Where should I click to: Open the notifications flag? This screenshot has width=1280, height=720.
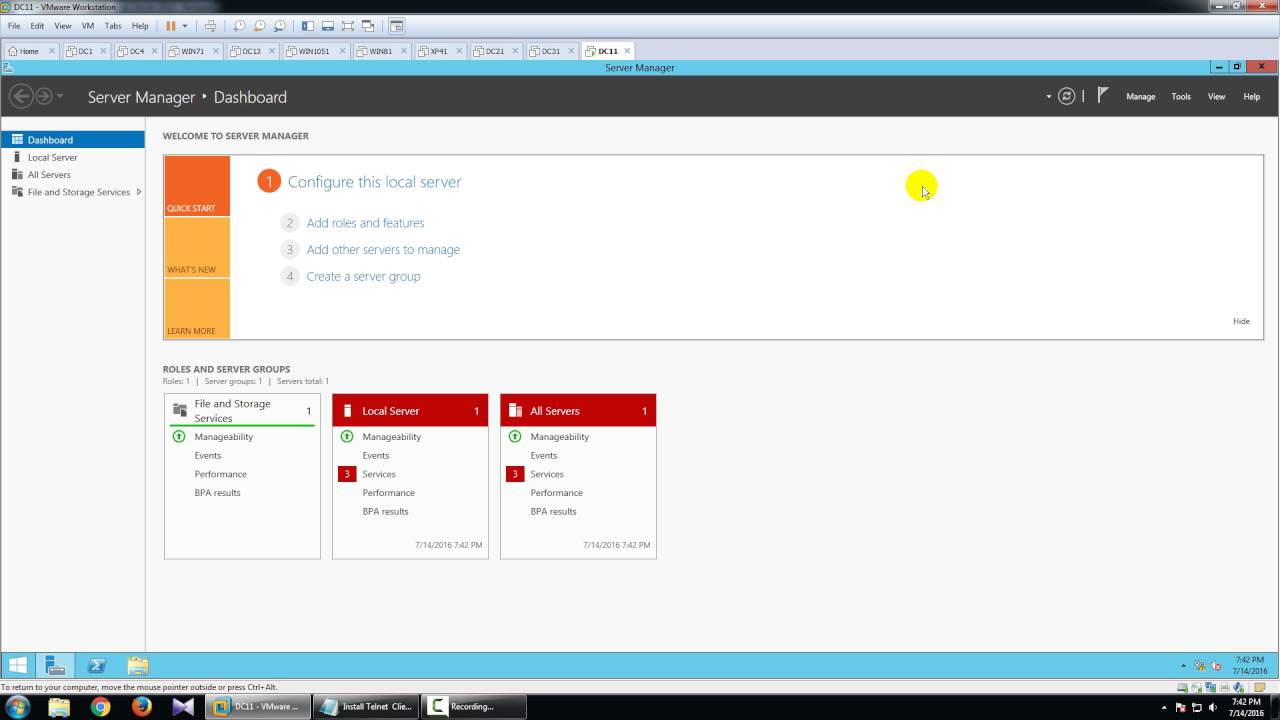(1102, 96)
